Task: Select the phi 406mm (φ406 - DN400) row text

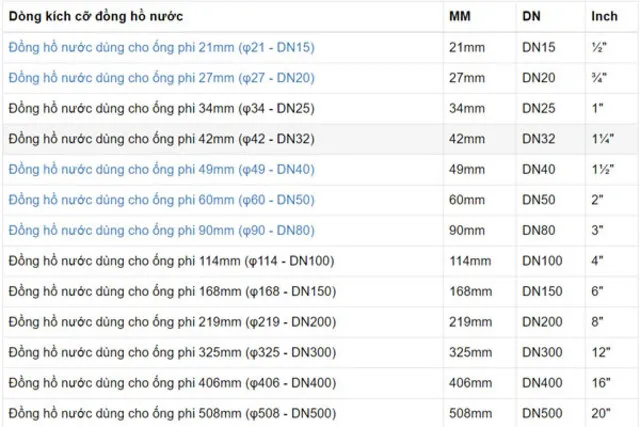Action: 171,383
